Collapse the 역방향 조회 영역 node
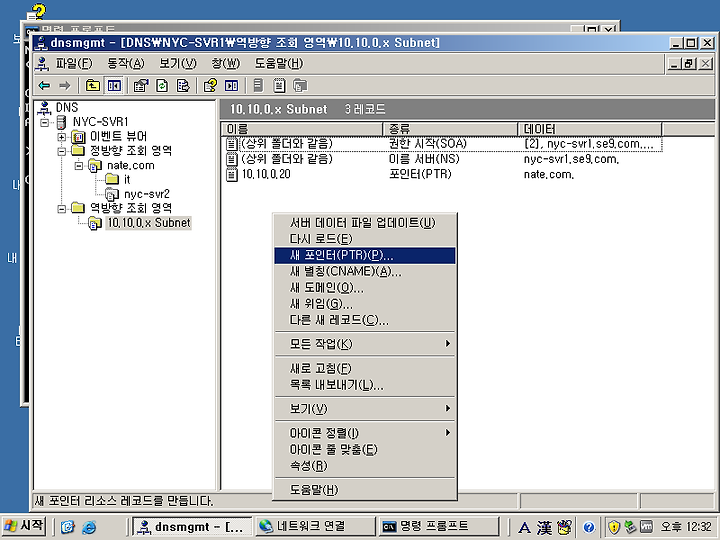The image size is (720, 540). 62,208
